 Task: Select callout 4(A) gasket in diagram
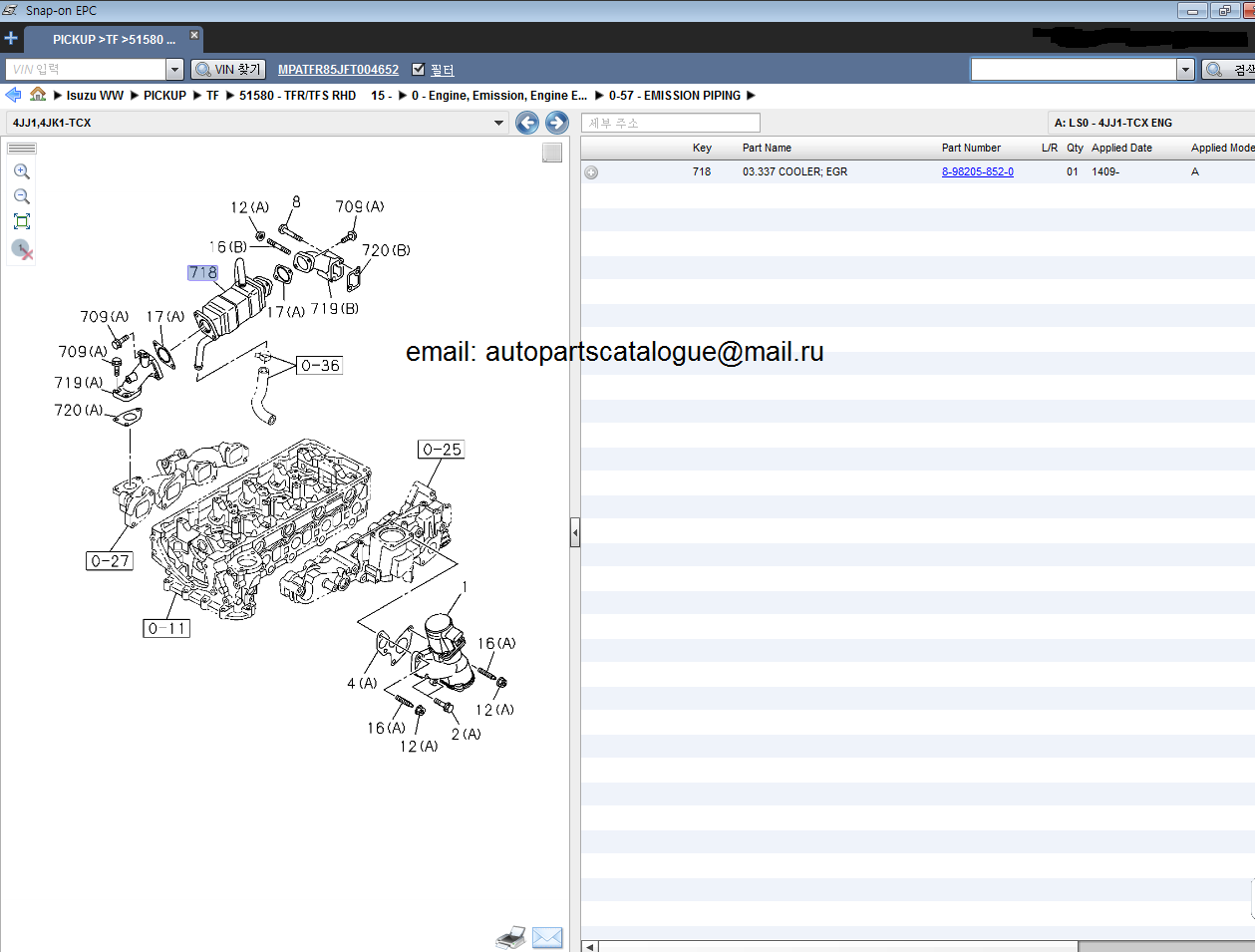tap(362, 683)
